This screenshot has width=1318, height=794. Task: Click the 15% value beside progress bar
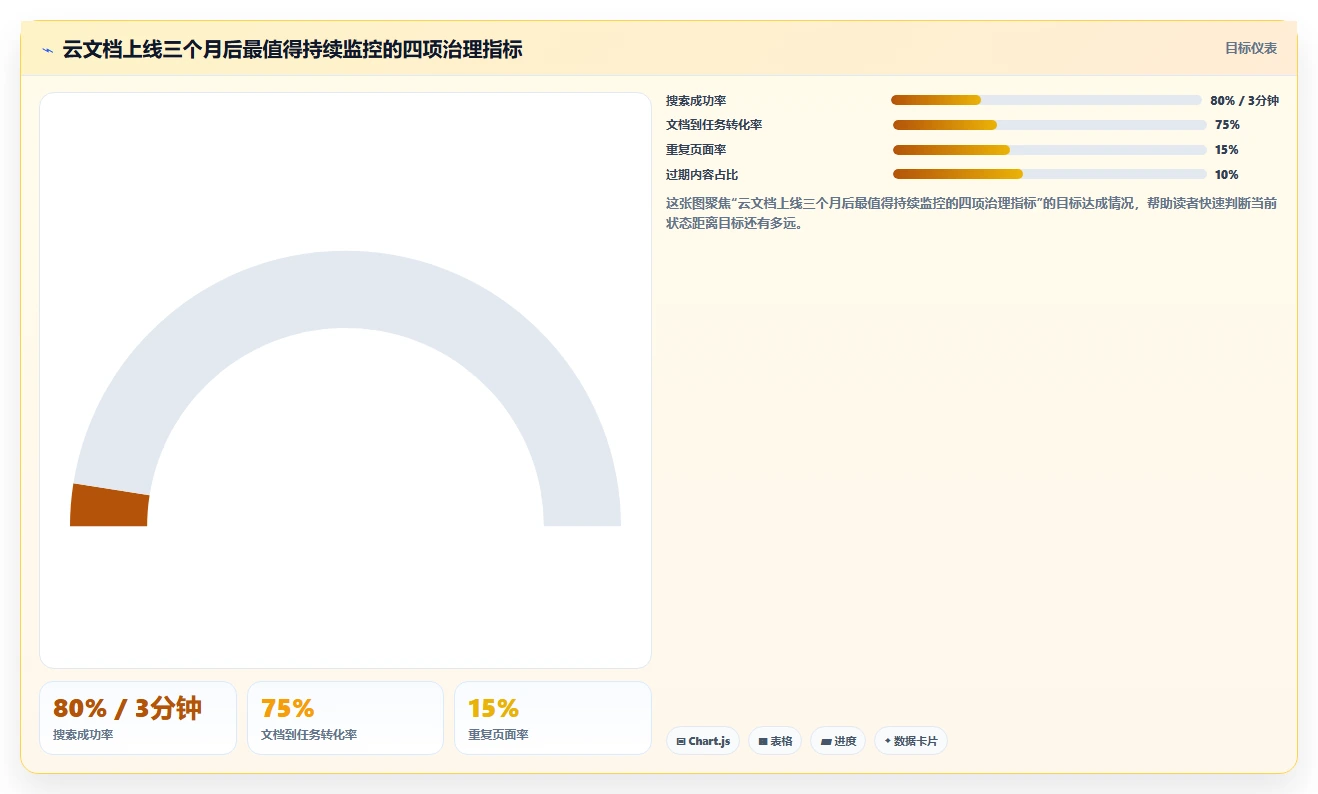coord(1226,150)
